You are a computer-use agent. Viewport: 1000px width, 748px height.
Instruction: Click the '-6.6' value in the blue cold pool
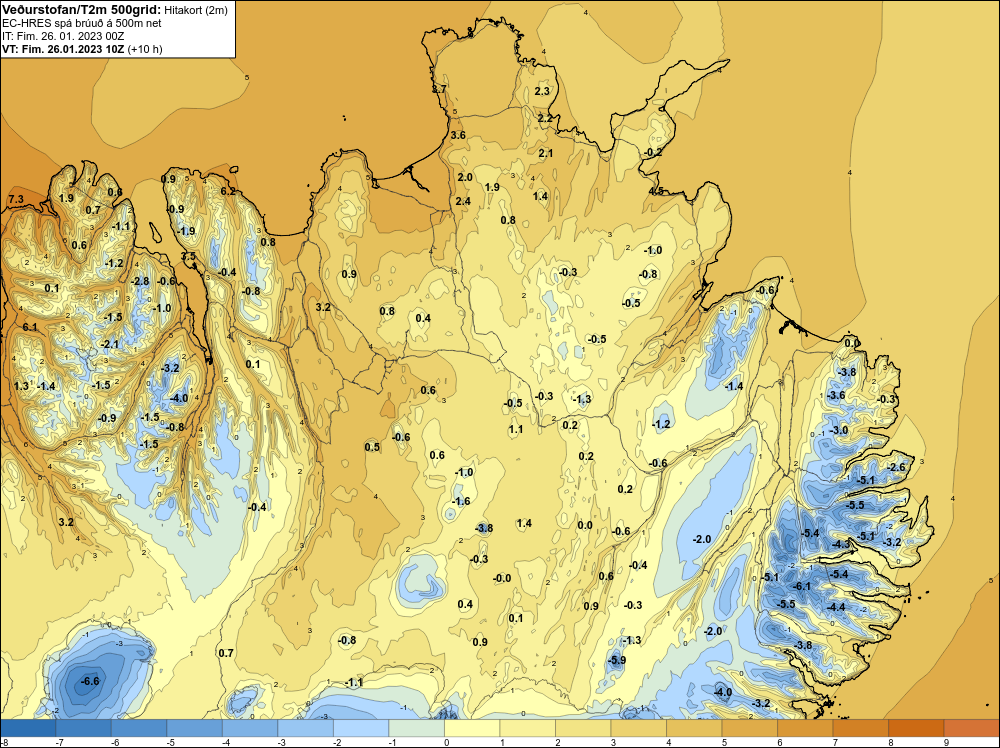90,681
